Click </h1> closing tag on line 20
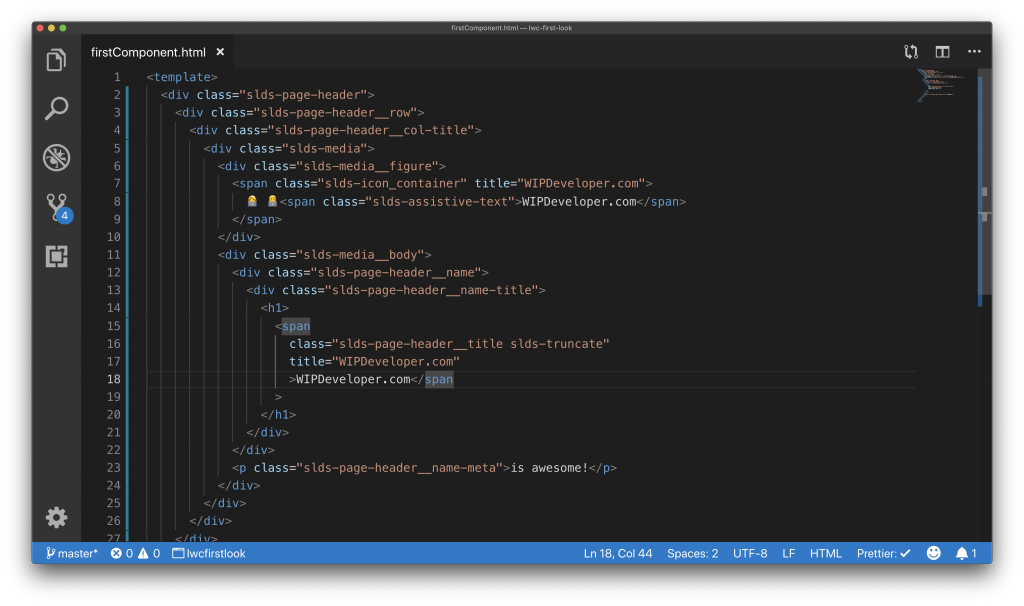Viewport: 1024px width, 606px height. coord(278,415)
